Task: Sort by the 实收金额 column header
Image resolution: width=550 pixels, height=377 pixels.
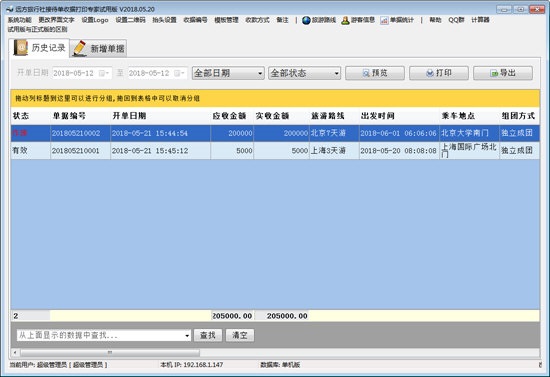Action: click(x=281, y=116)
